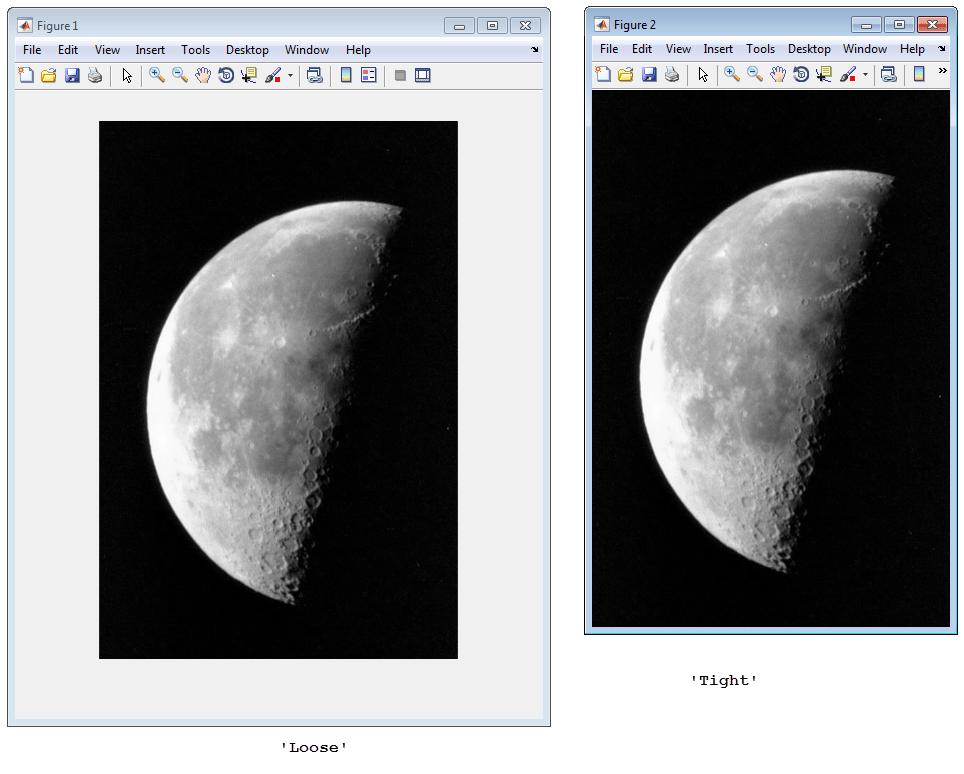The image size is (964, 774).
Task: Expand Brush color dropdown arrow in Figure 2
Action: click(x=865, y=74)
